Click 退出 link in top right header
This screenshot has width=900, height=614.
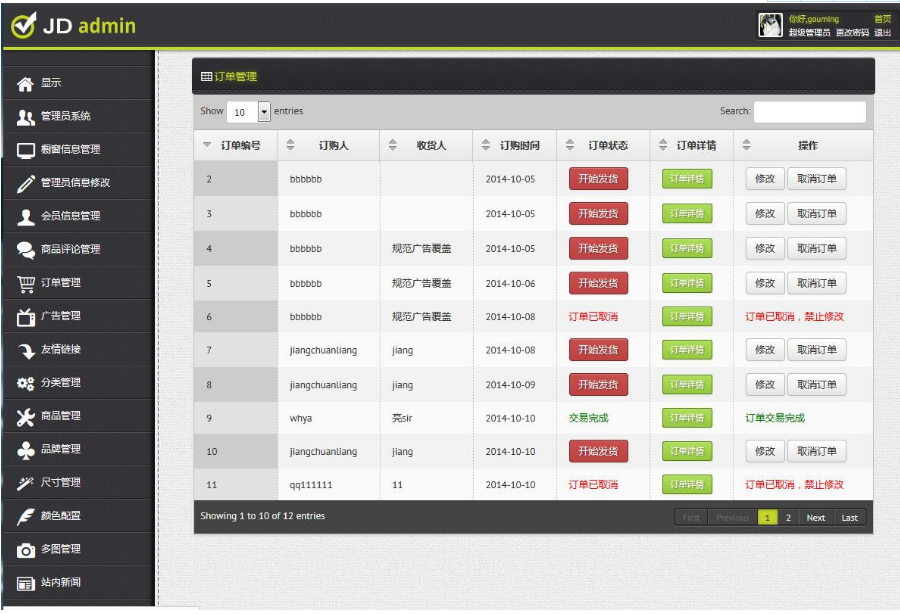tap(882, 33)
